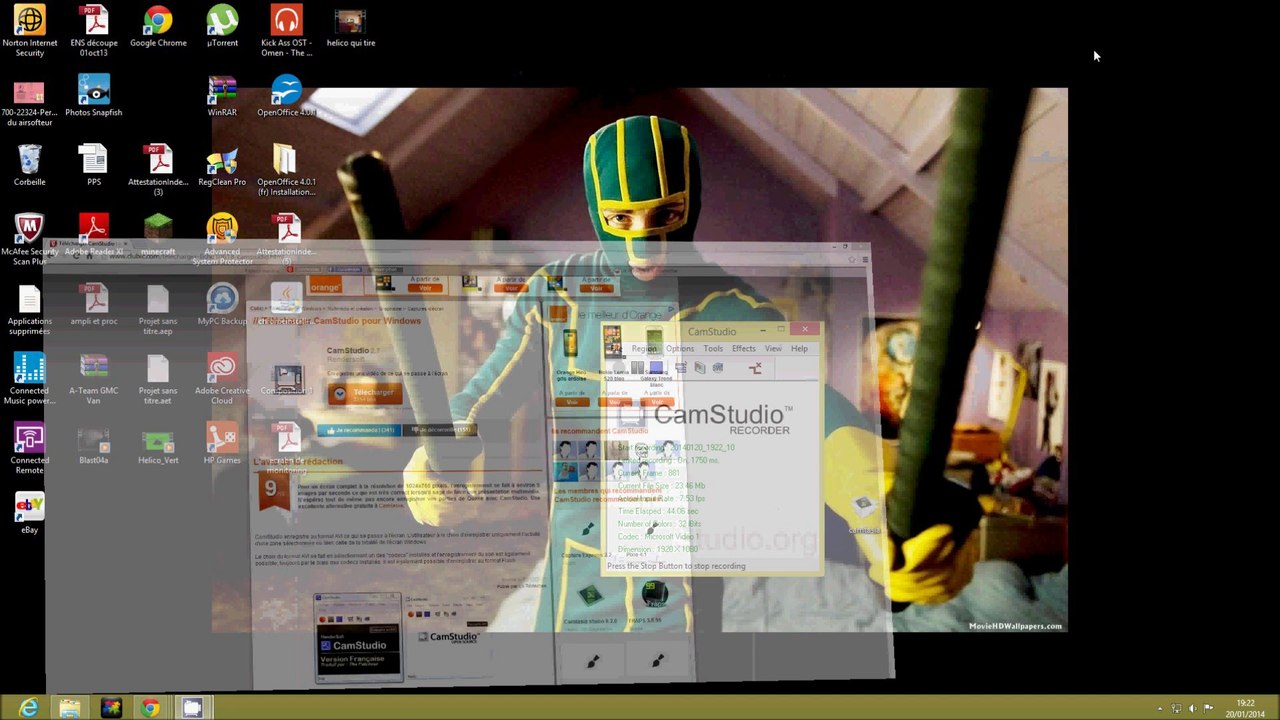Select the Adobe Reader XI shortcut
The width and height of the screenshot is (1280, 720).
coord(94,235)
